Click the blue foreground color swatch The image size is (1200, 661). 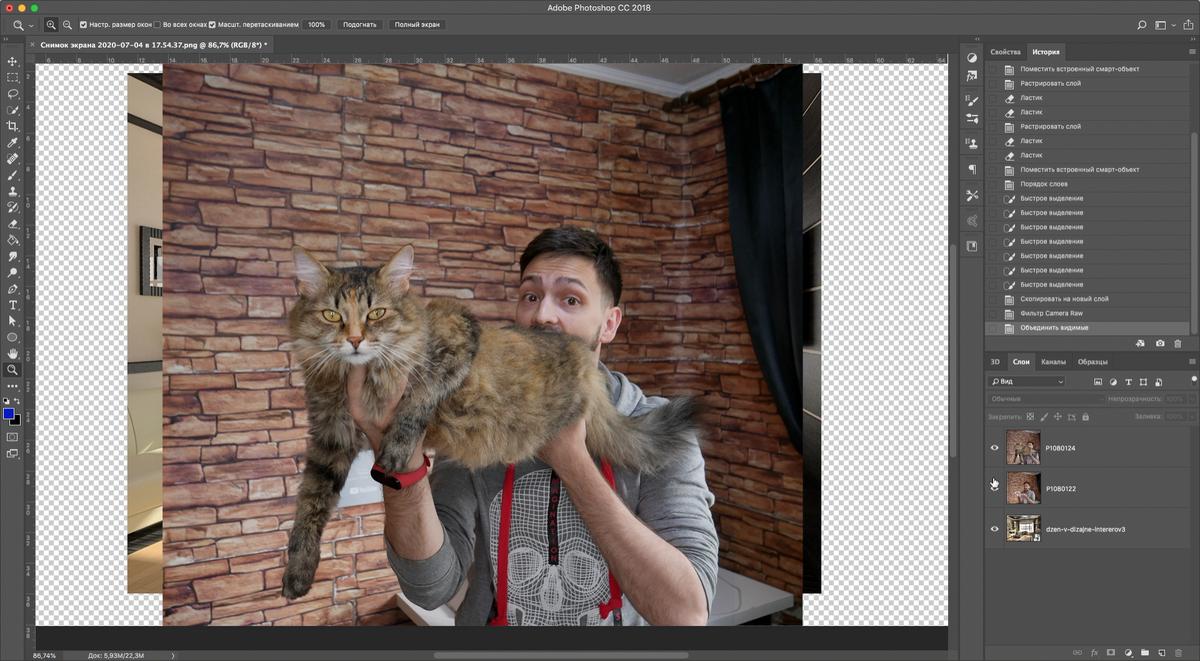pos(9,413)
